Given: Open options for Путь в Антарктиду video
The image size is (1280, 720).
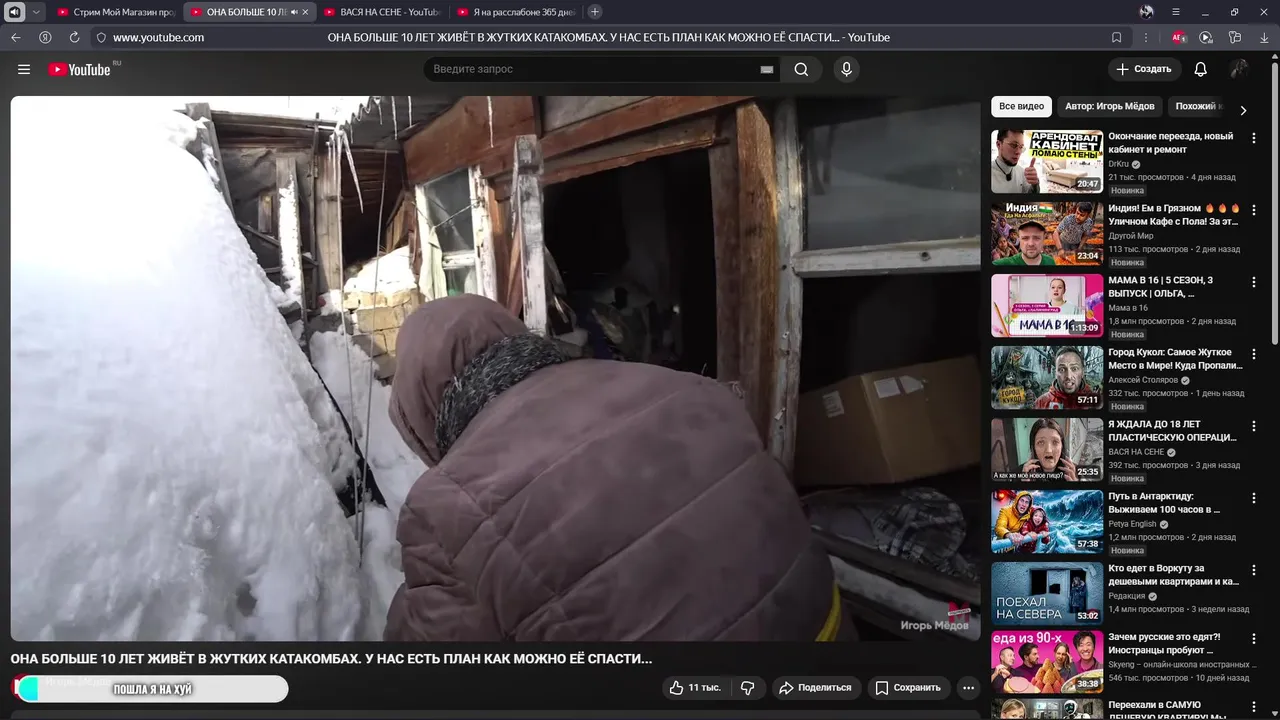Looking at the screenshot, I should pos(1254,498).
